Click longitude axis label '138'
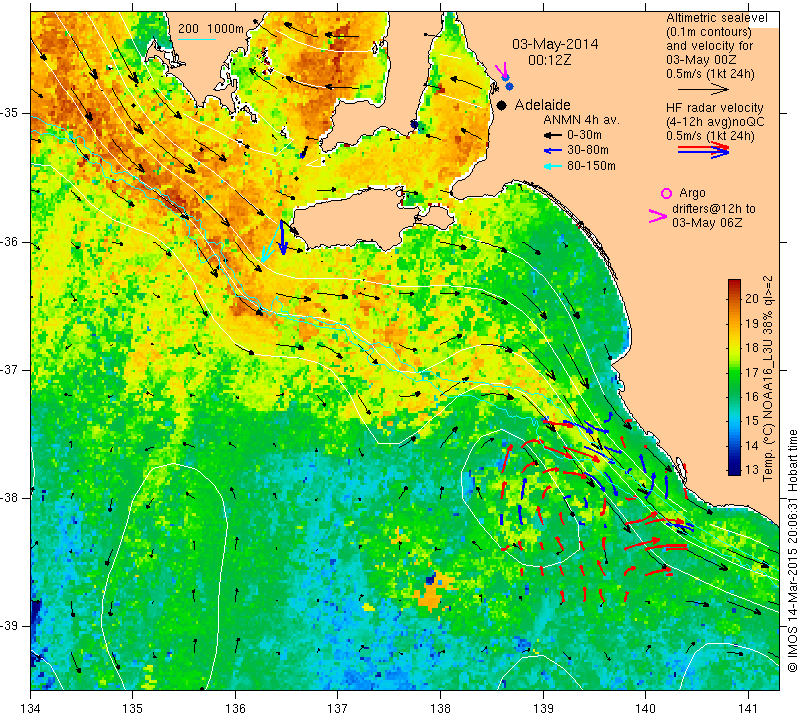Image resolution: width=800 pixels, height=720 pixels. (x=440, y=708)
